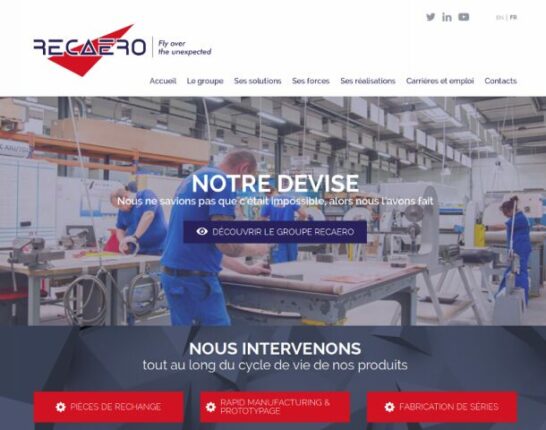
Task: Switch site language to EN
Action: click(500, 17)
